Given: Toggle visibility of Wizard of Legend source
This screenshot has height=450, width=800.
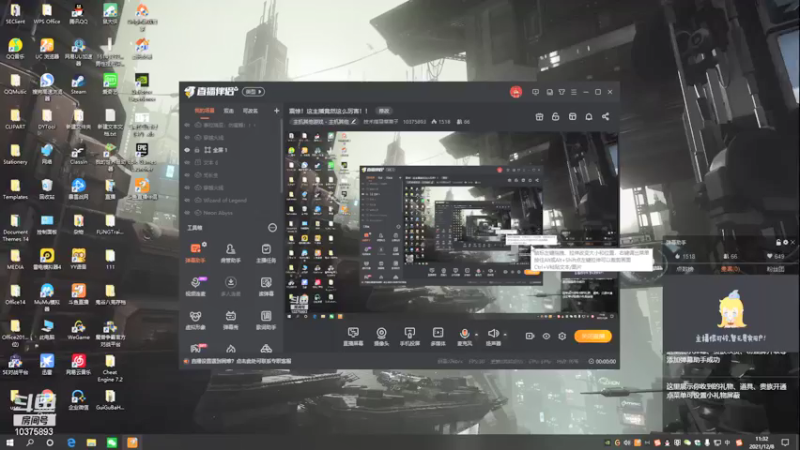Looking at the screenshot, I should (187, 201).
